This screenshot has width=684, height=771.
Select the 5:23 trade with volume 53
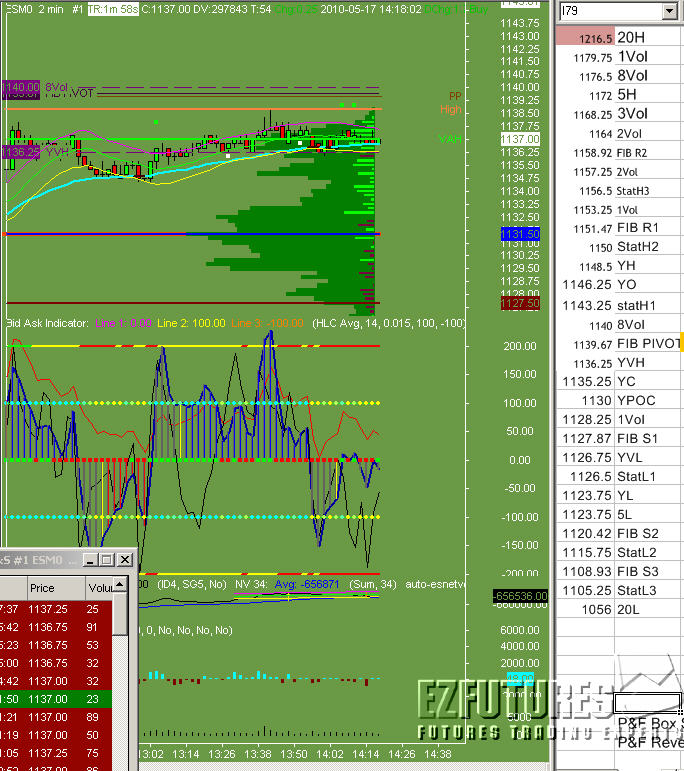pos(56,645)
